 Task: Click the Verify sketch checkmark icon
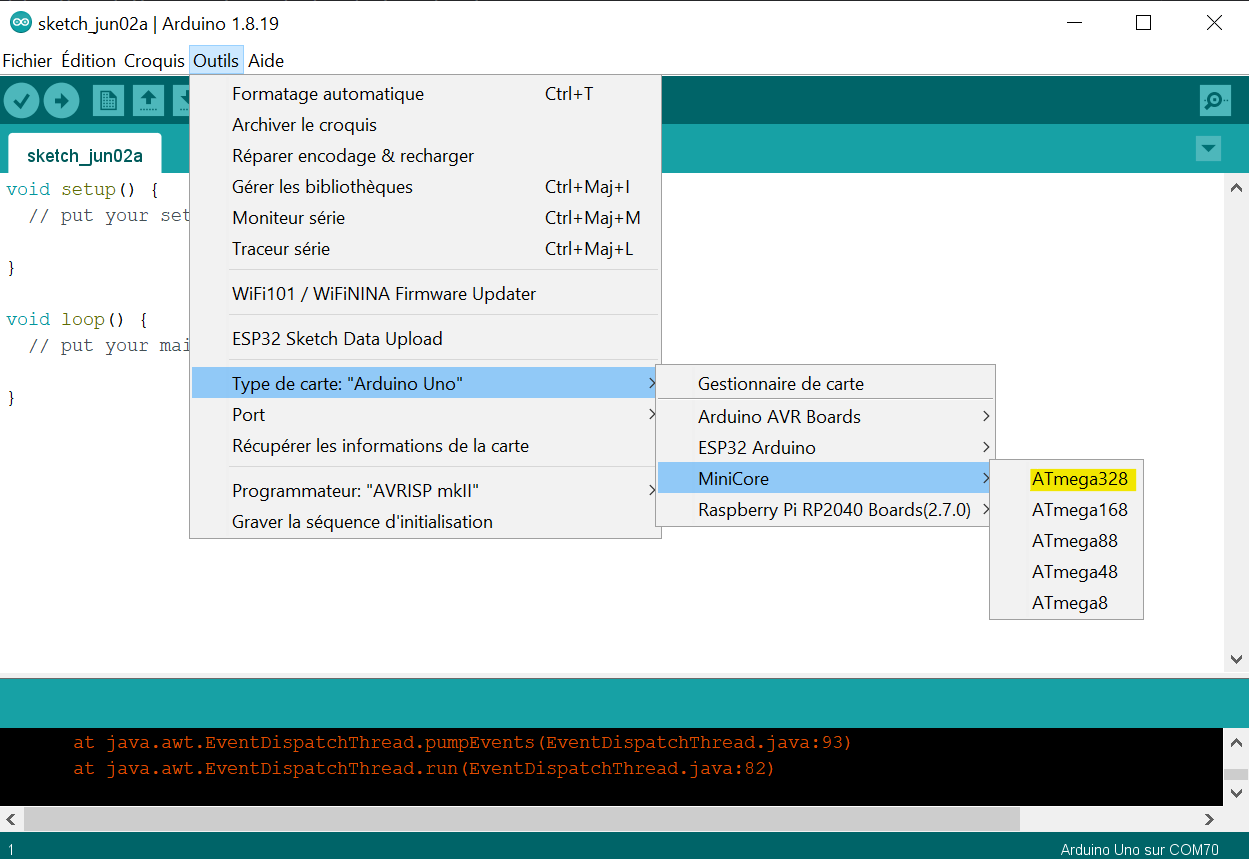click(21, 100)
